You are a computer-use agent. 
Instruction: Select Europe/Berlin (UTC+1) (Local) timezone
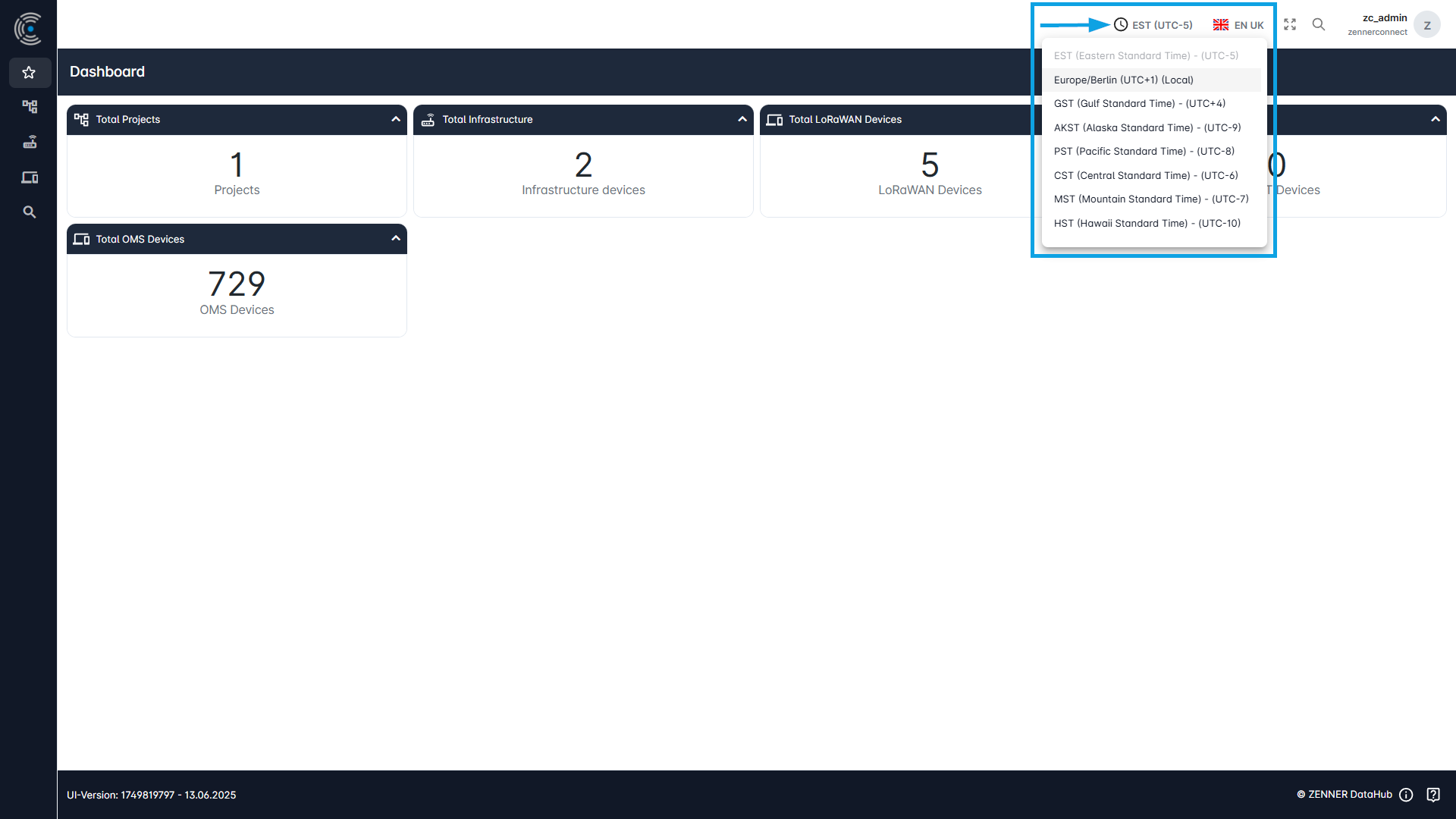(x=1123, y=80)
